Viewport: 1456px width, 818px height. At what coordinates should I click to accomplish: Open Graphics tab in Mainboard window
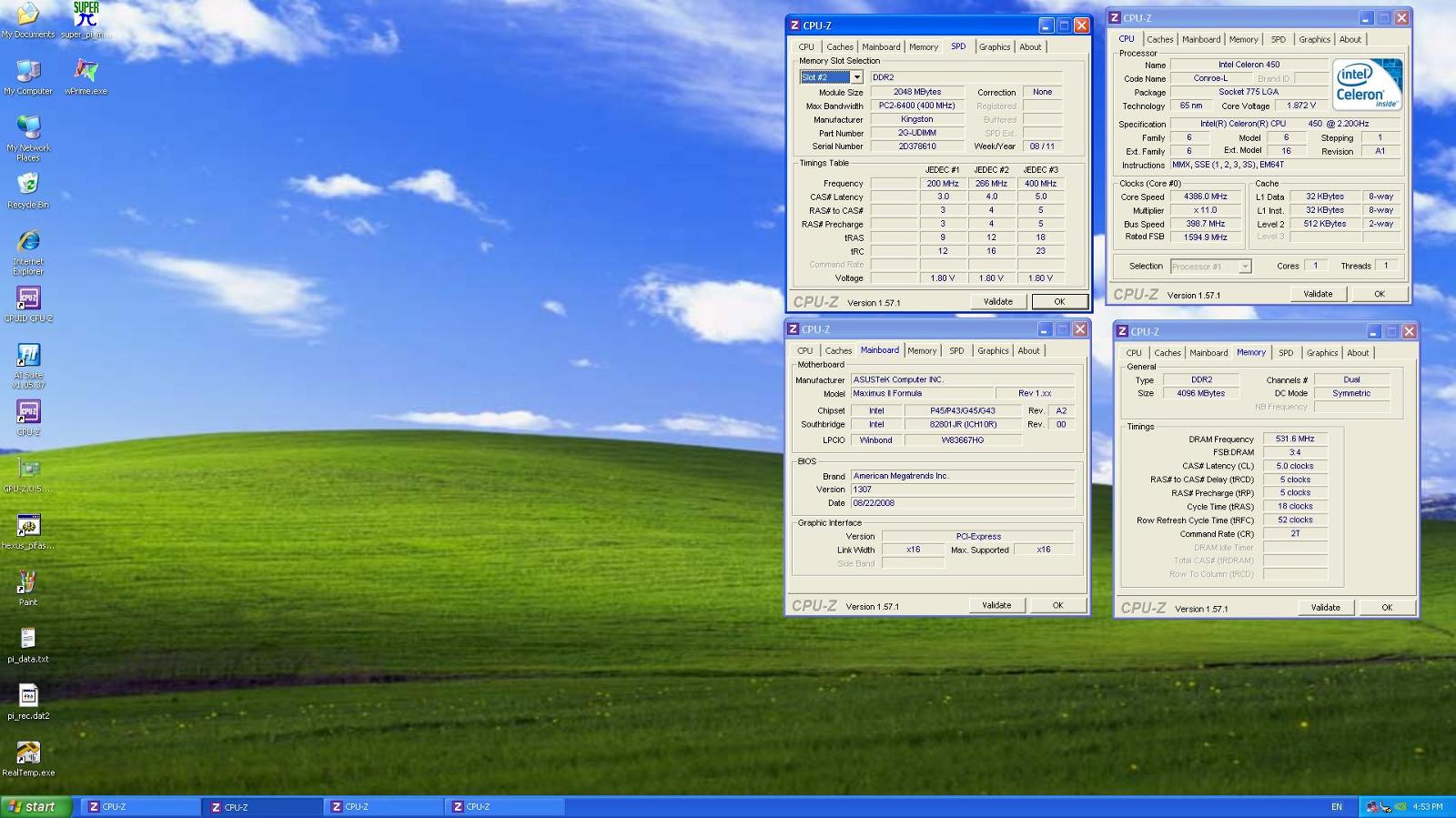point(993,351)
